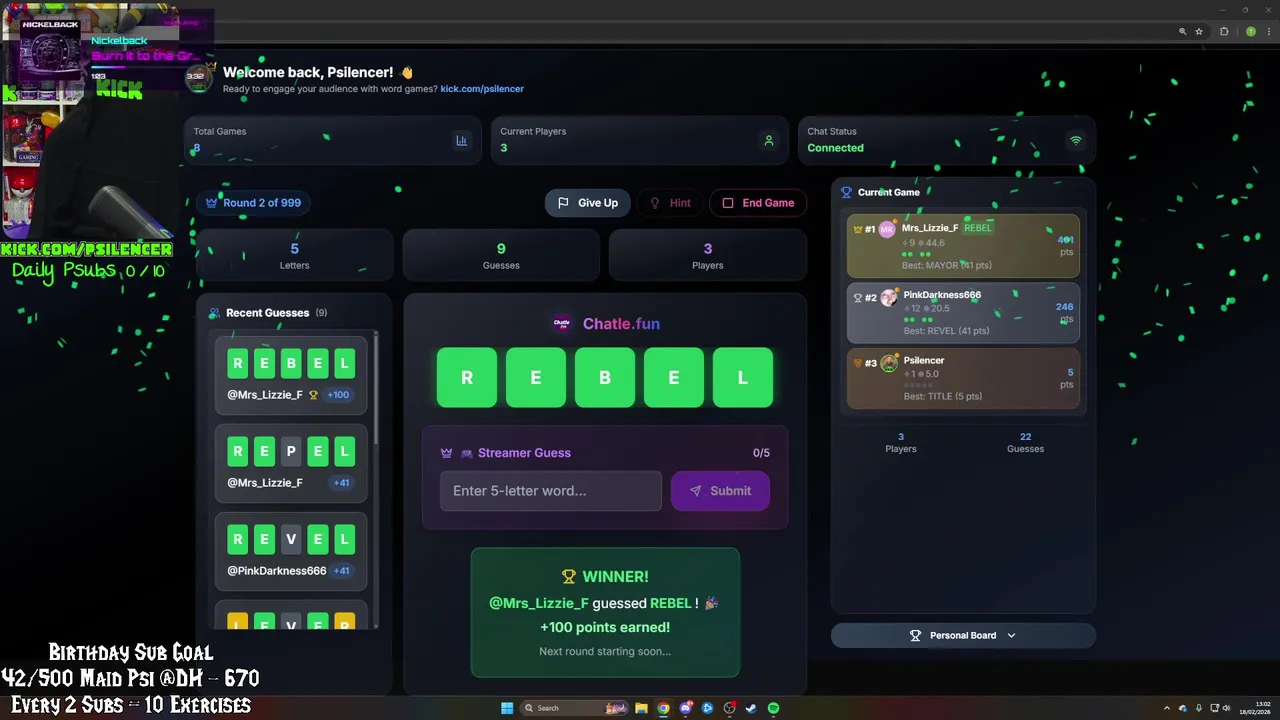Click the Round 2 of 999 badge
Image resolution: width=1280 pixels, height=720 pixels.
tap(253, 203)
